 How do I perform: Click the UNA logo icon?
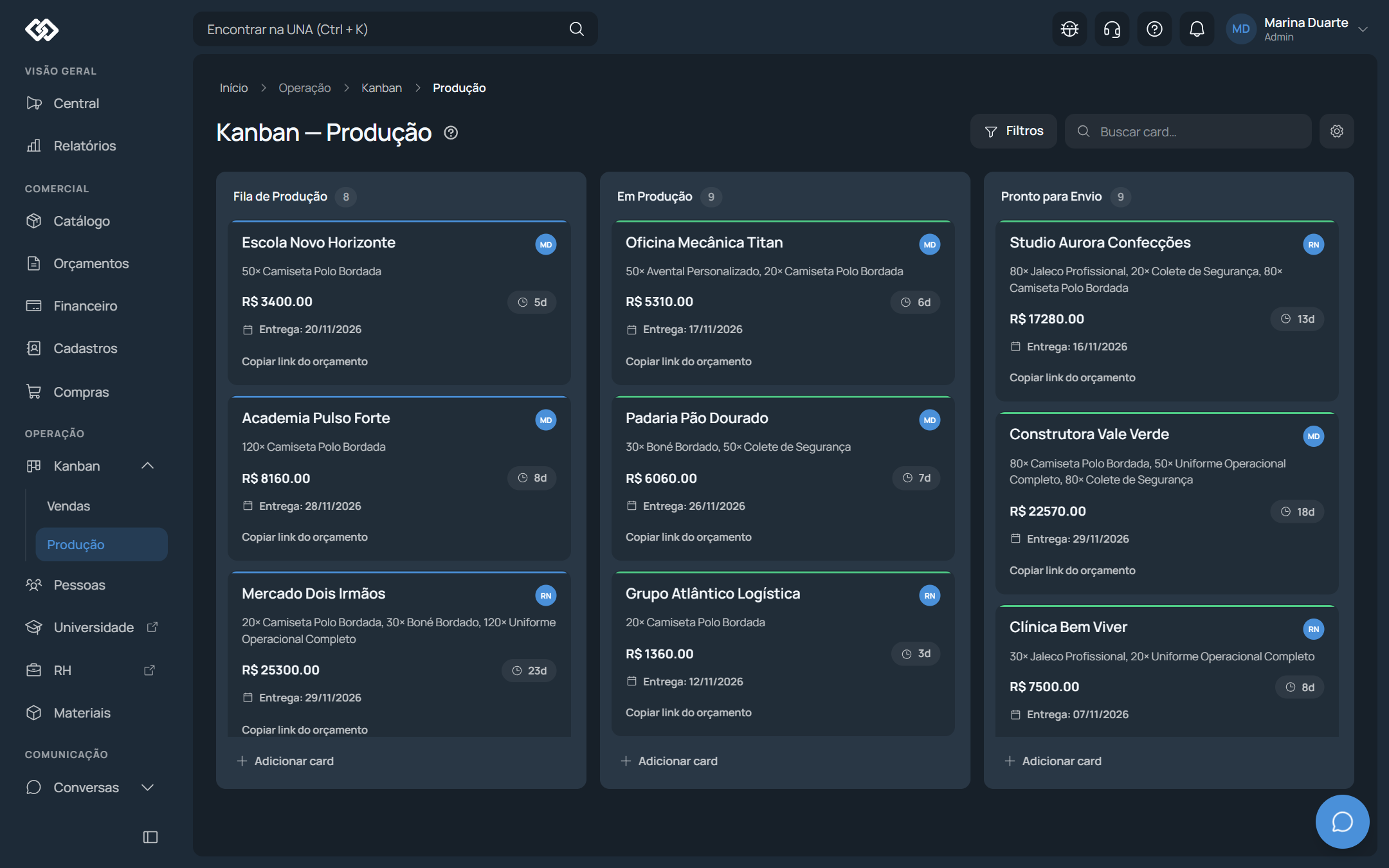(x=42, y=30)
